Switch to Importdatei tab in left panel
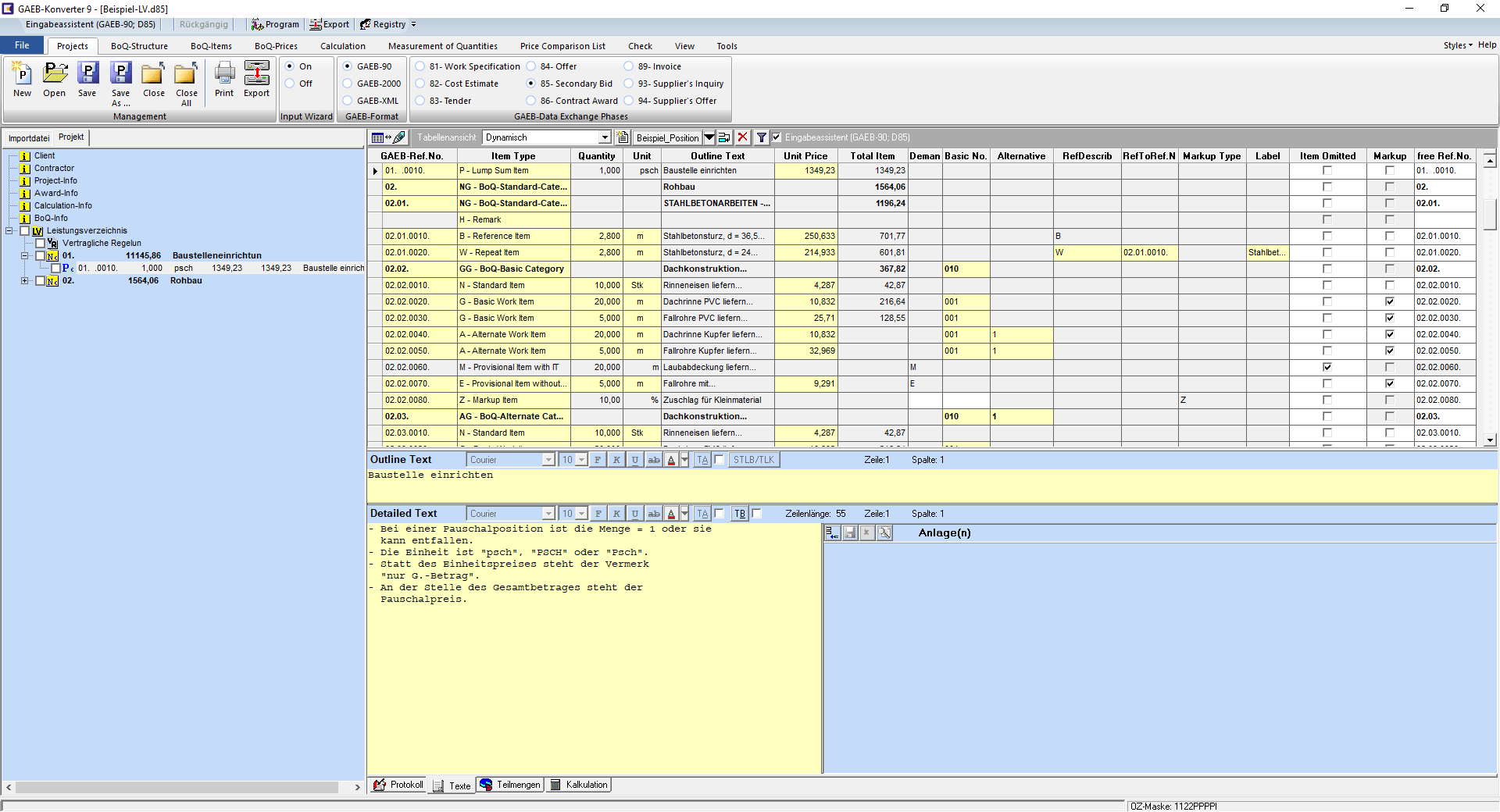The height and width of the screenshot is (812, 1500). [29, 138]
